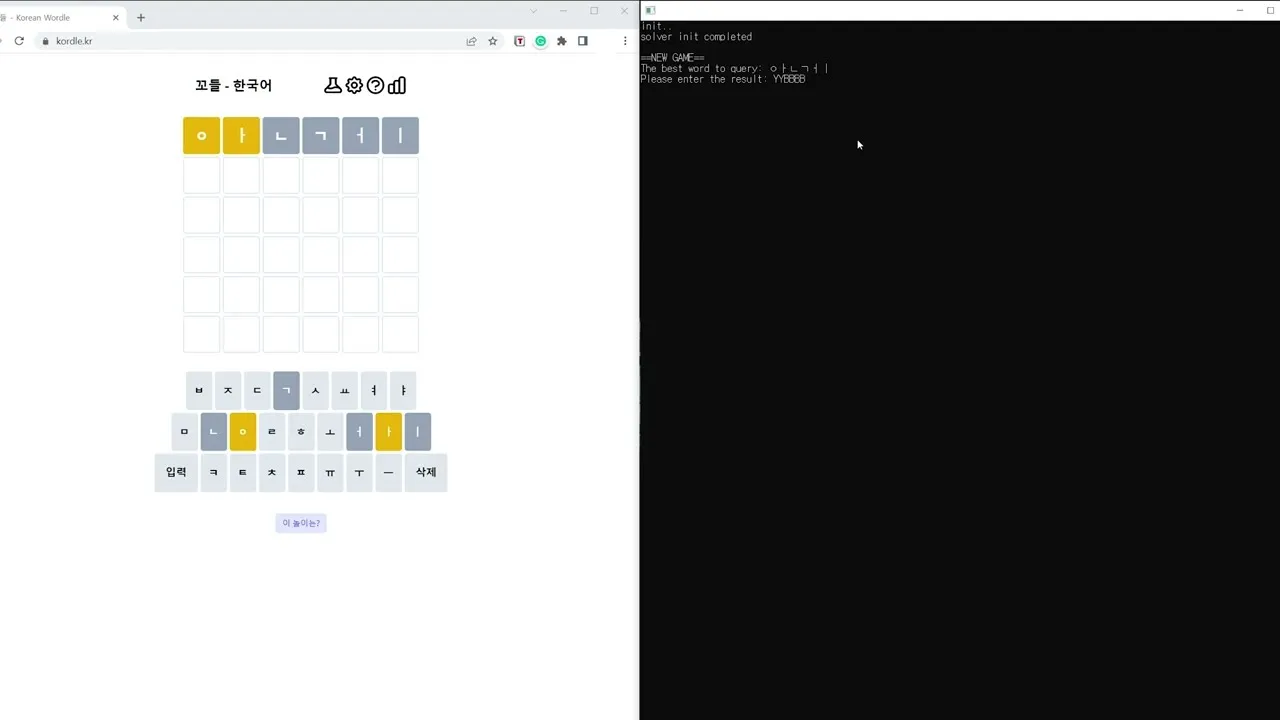Click the '==NEW GAME==' line in console window

[672, 58]
